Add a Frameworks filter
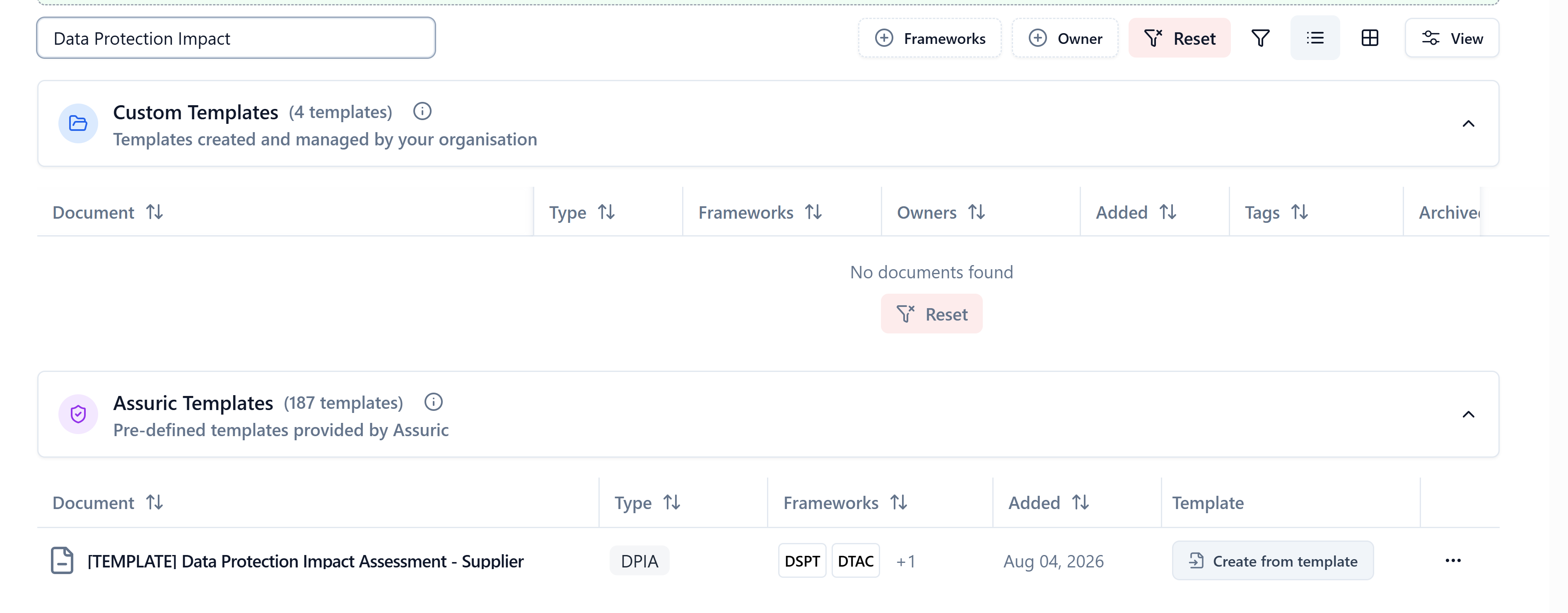 [x=929, y=39]
